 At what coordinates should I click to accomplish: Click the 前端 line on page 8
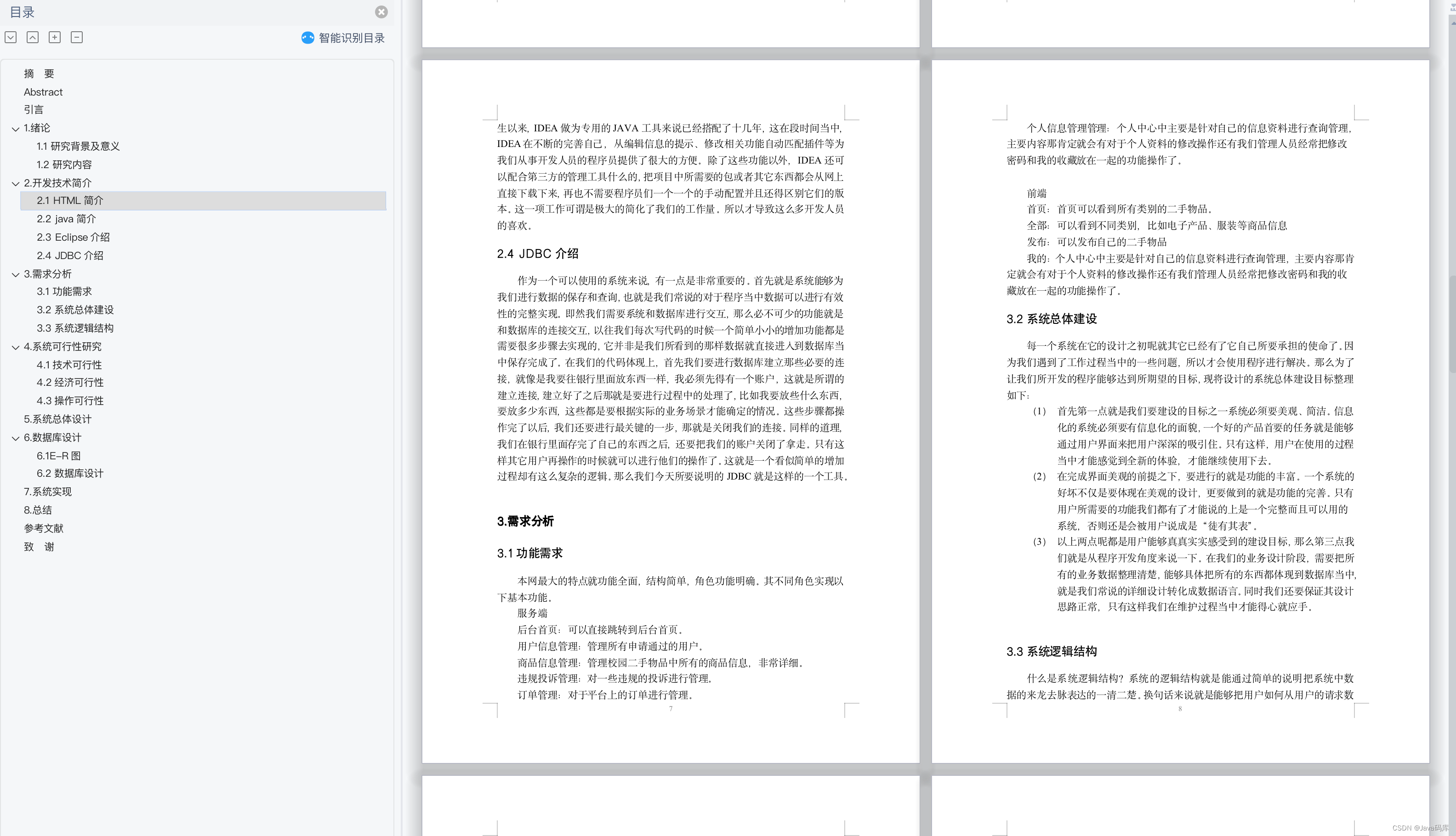click(1037, 193)
